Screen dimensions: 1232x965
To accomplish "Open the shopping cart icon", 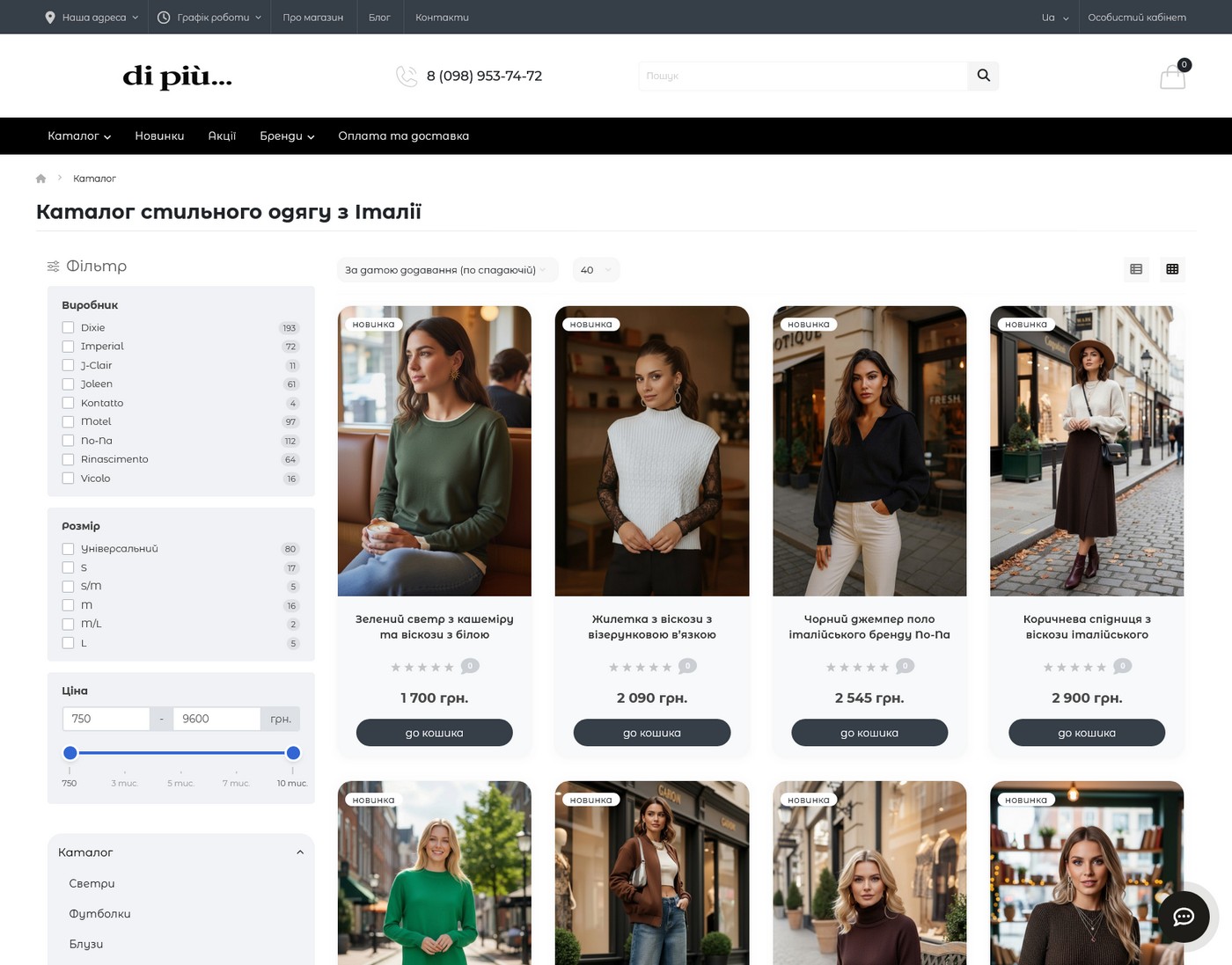I will [x=1172, y=77].
